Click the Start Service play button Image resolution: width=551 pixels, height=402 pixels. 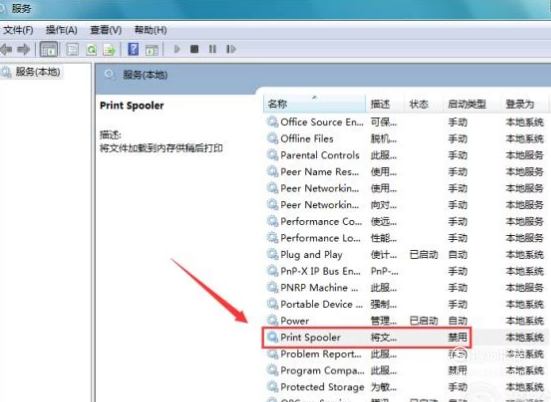pyautogui.click(x=177, y=49)
